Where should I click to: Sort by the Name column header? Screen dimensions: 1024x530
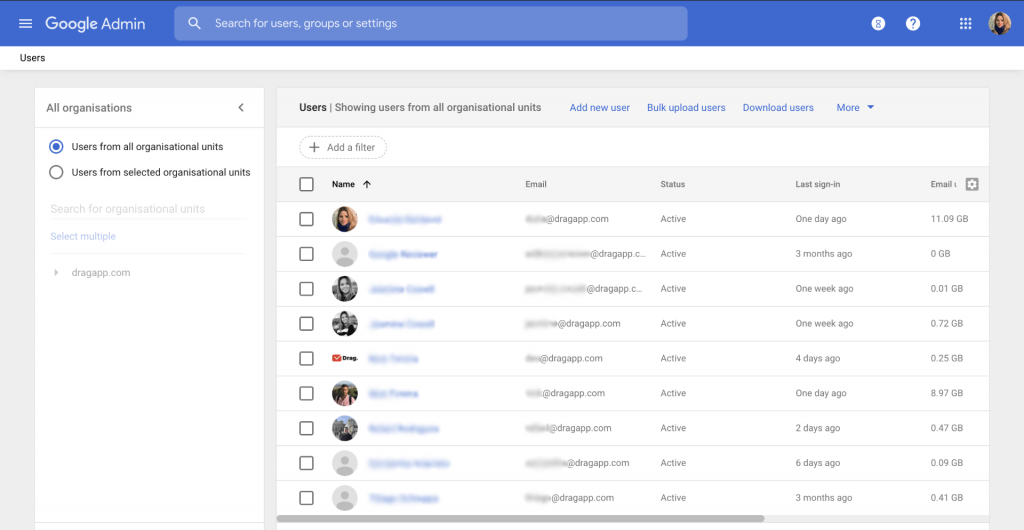[343, 185]
